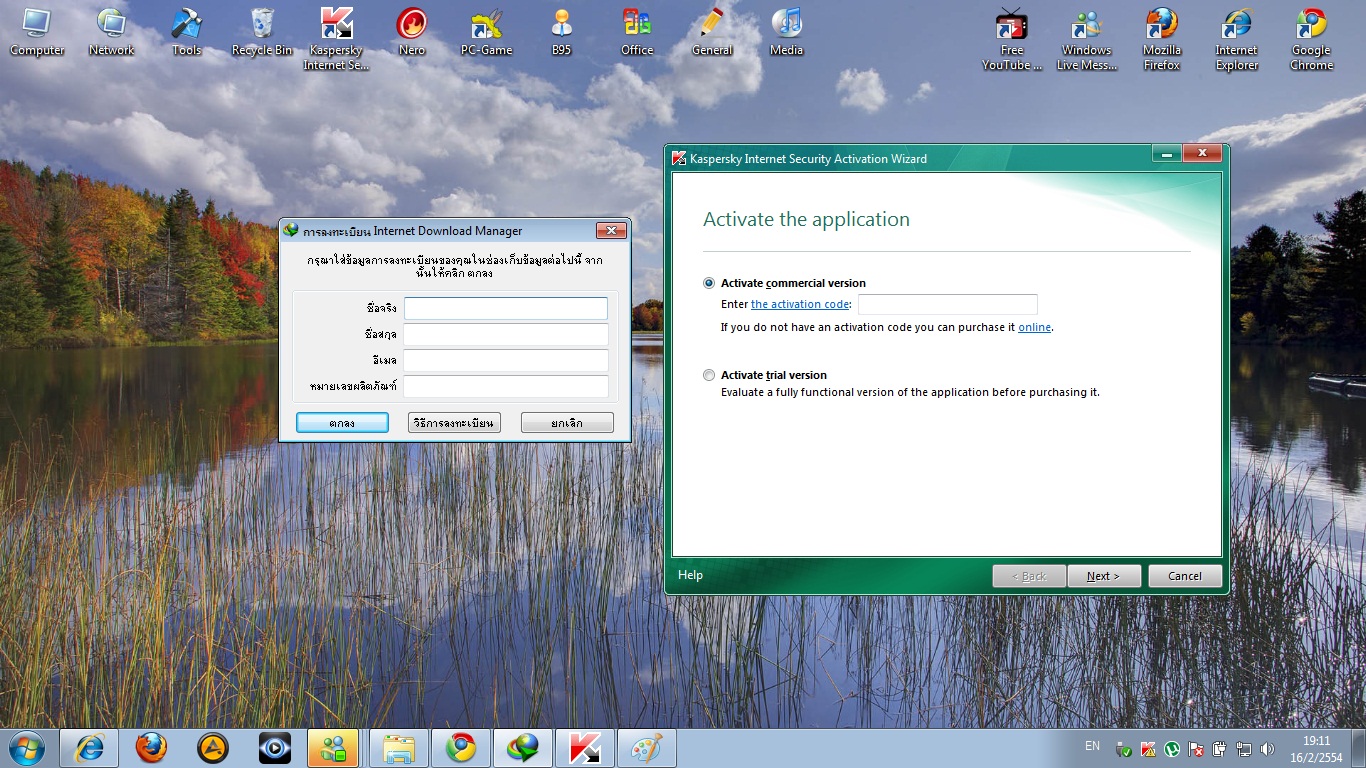Switch to Paint in the taskbar

[x=647, y=748]
